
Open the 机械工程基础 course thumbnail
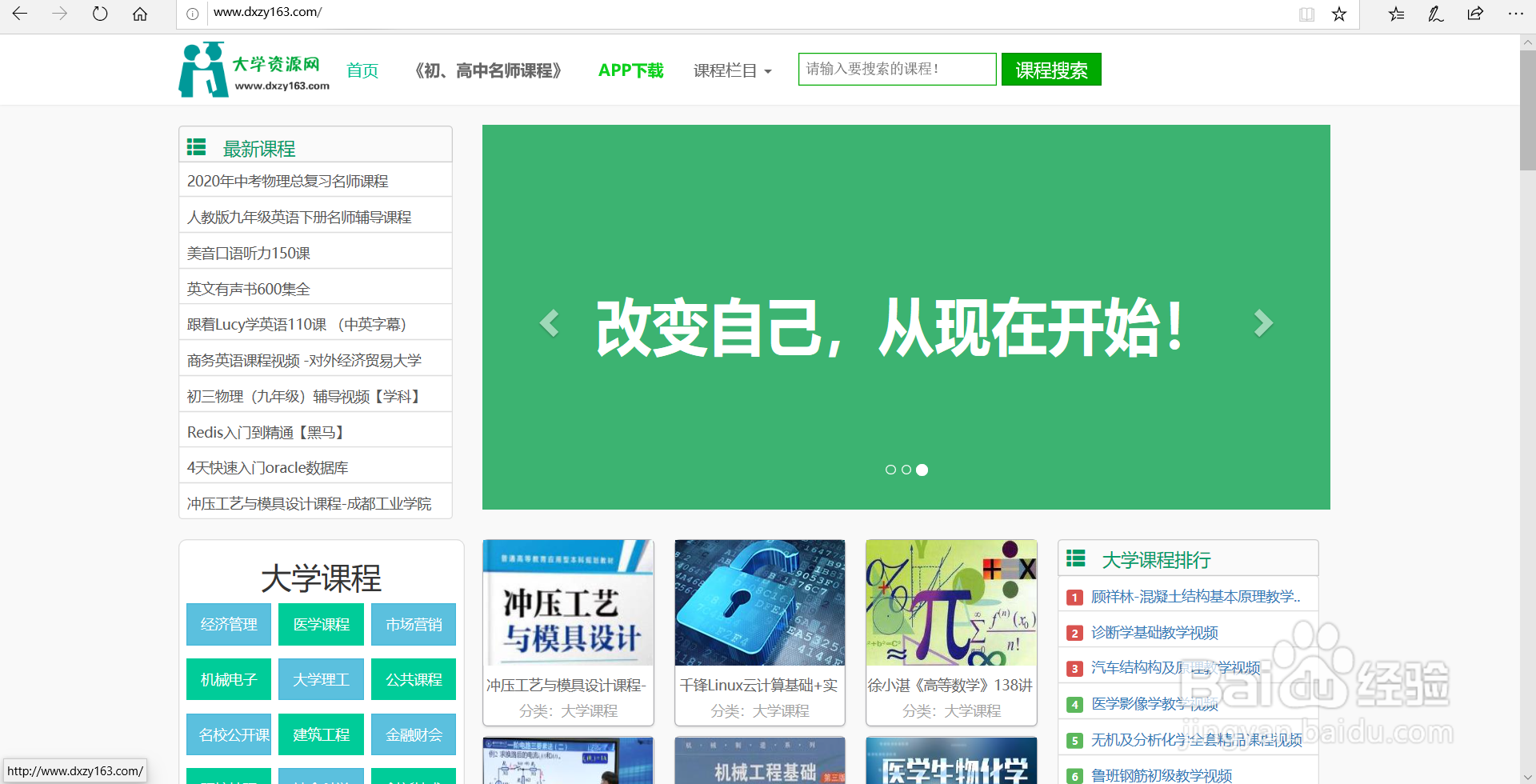point(760,761)
